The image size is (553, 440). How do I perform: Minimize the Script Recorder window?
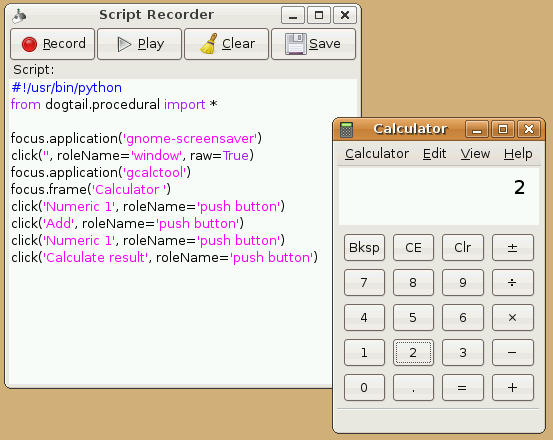point(293,15)
